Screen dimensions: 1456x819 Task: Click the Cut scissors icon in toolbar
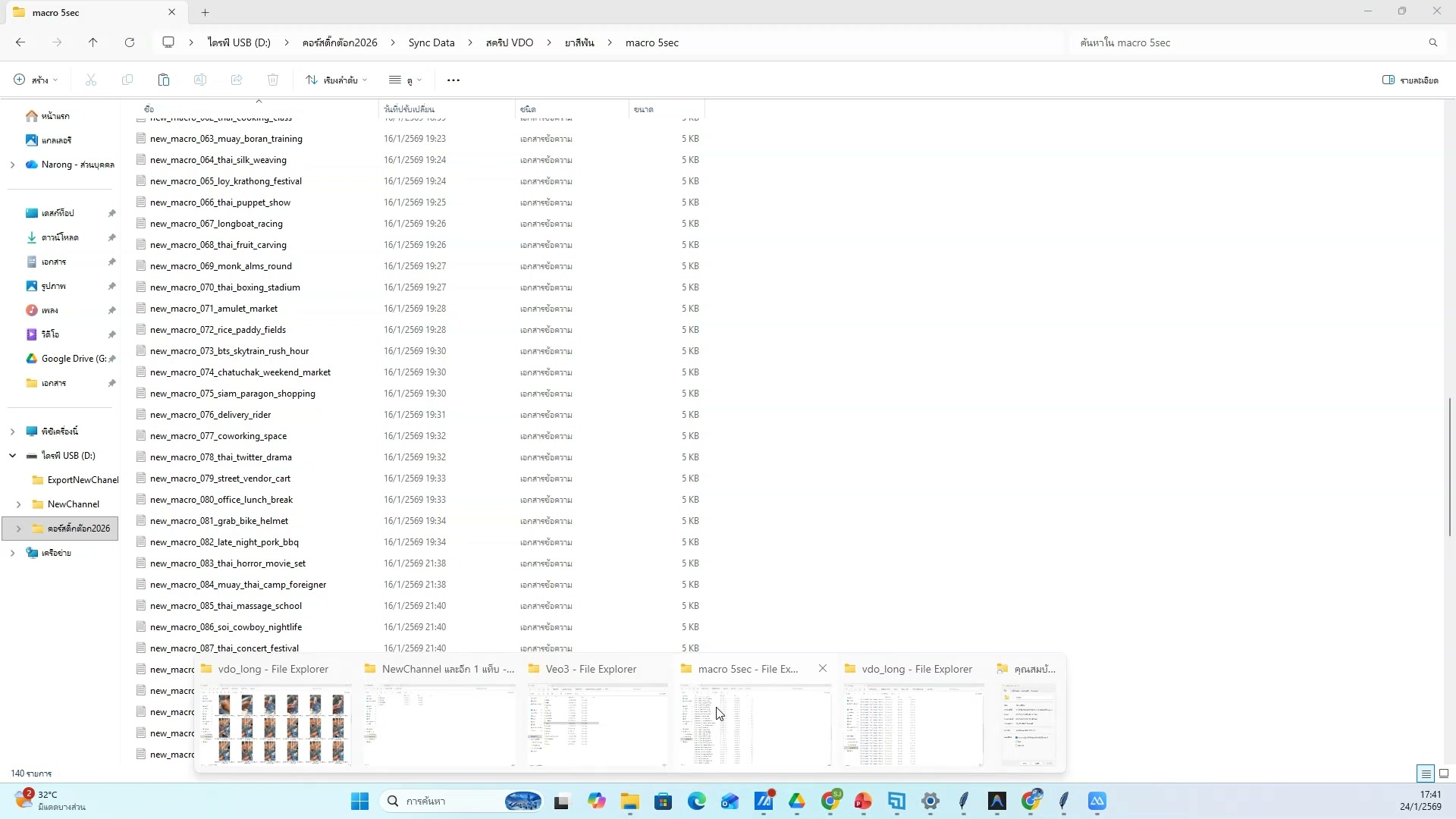pyautogui.click(x=91, y=80)
